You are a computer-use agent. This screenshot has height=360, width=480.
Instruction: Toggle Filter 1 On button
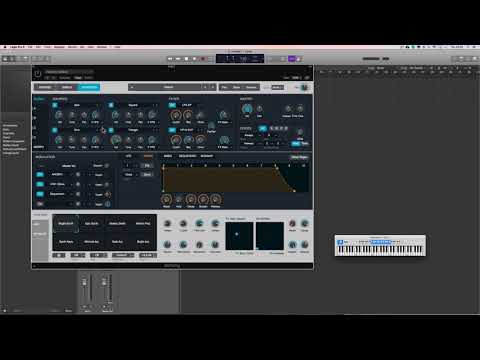172,105
